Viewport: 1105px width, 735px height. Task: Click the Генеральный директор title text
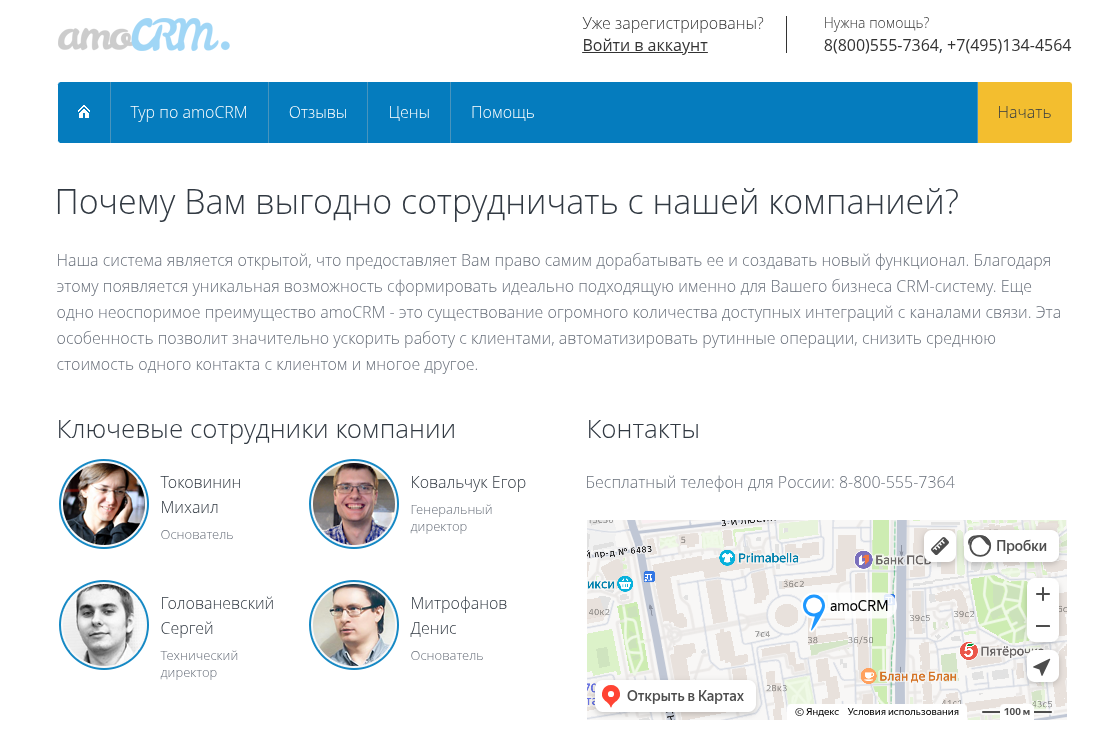451,518
